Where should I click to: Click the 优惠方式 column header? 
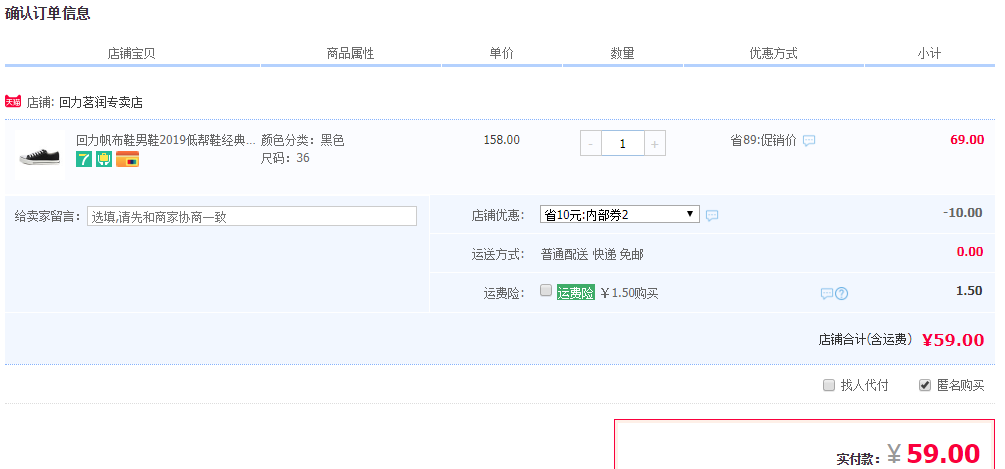[x=774, y=54]
